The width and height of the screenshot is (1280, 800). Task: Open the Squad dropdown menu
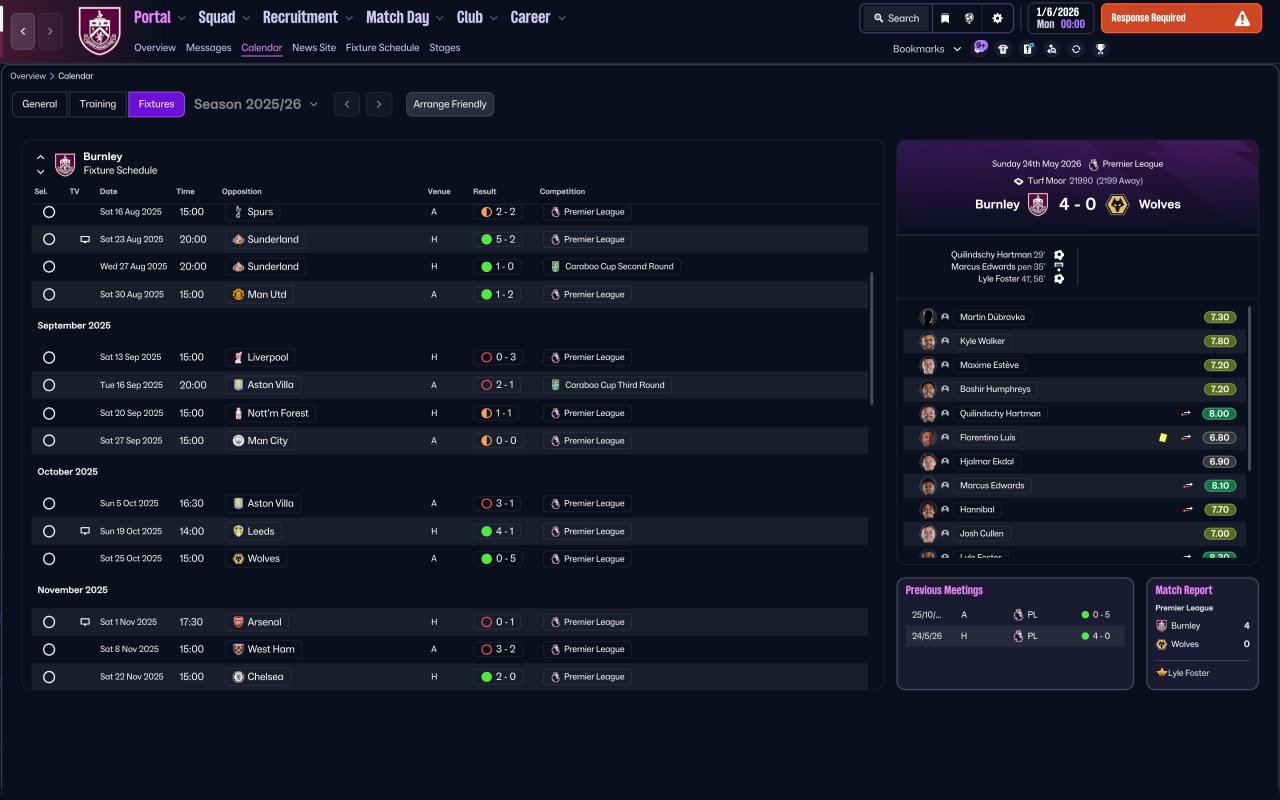point(225,17)
